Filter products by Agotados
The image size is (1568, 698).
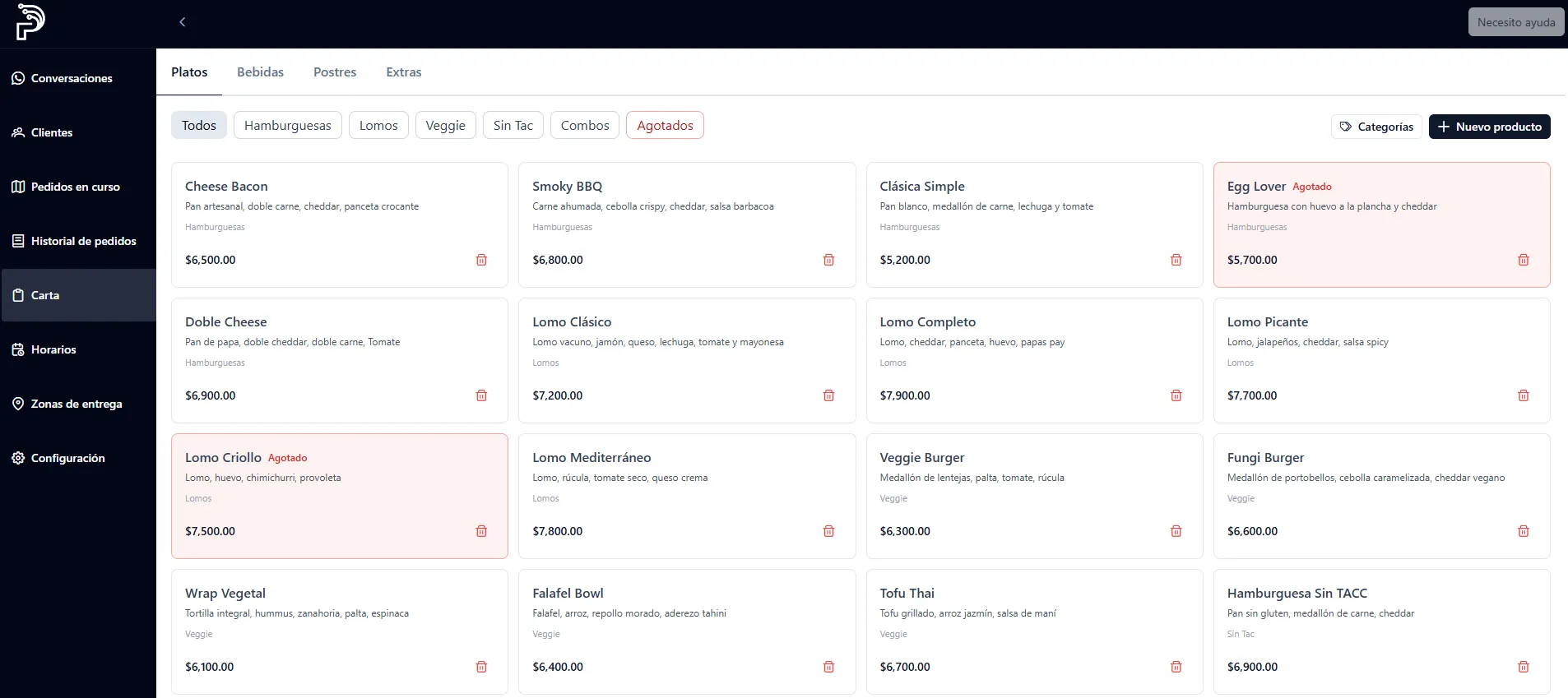tap(665, 125)
